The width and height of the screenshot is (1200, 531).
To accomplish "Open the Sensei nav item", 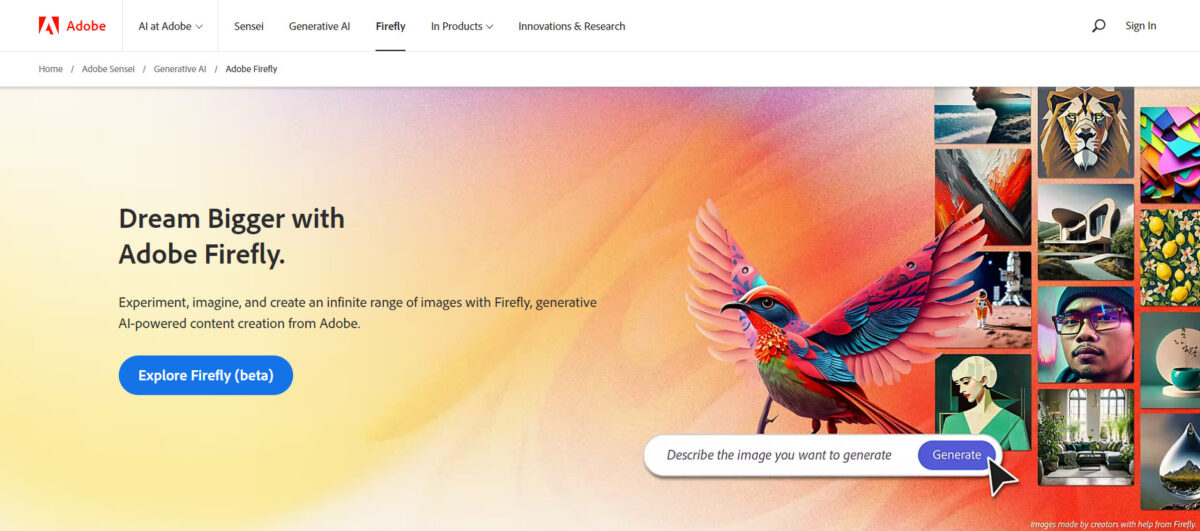I will tap(249, 26).
